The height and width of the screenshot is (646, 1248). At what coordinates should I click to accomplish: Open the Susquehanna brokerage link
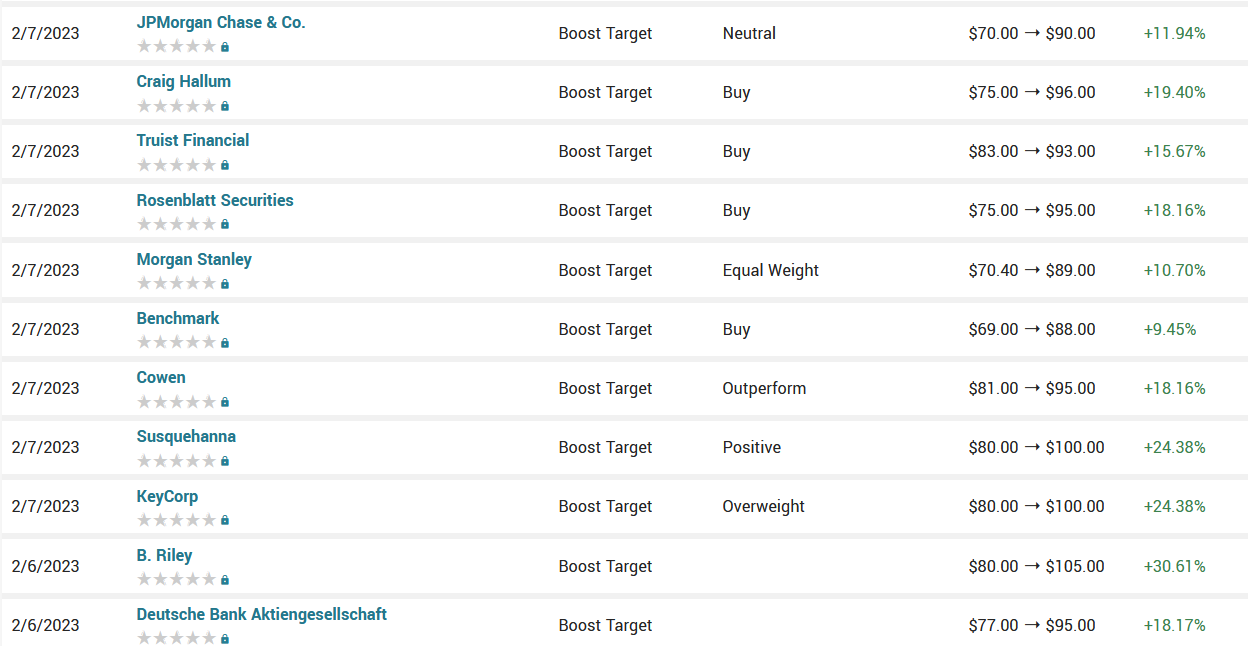click(x=186, y=436)
